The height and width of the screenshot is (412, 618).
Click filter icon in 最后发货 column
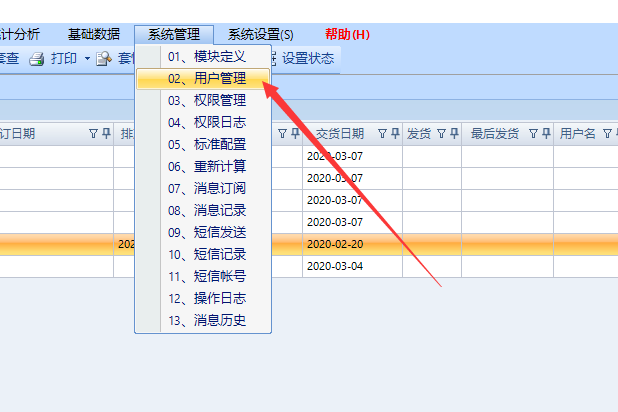[x=533, y=133]
